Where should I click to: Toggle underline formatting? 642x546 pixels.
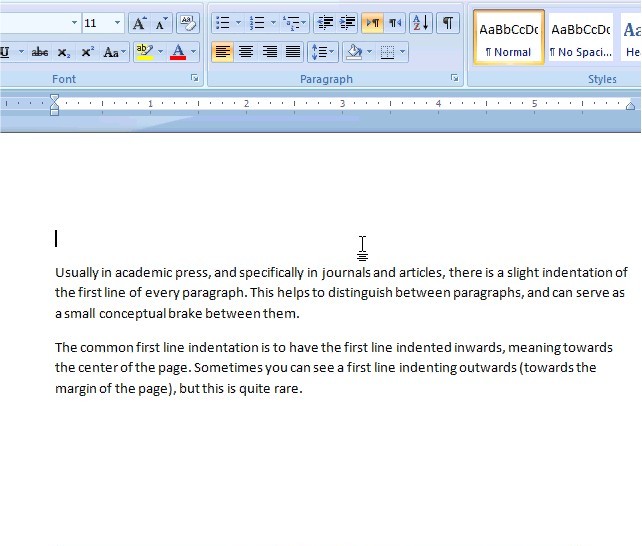(x=5, y=52)
